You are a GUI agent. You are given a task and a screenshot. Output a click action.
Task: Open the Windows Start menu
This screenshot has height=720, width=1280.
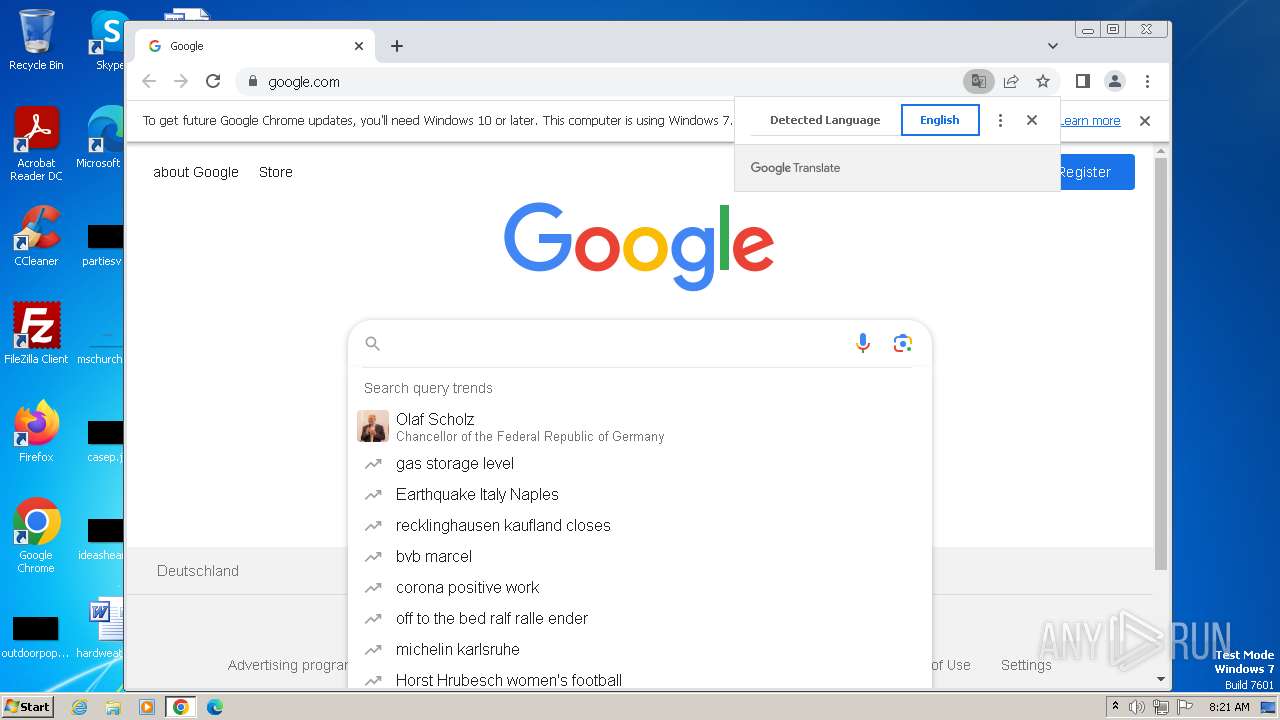pos(27,706)
